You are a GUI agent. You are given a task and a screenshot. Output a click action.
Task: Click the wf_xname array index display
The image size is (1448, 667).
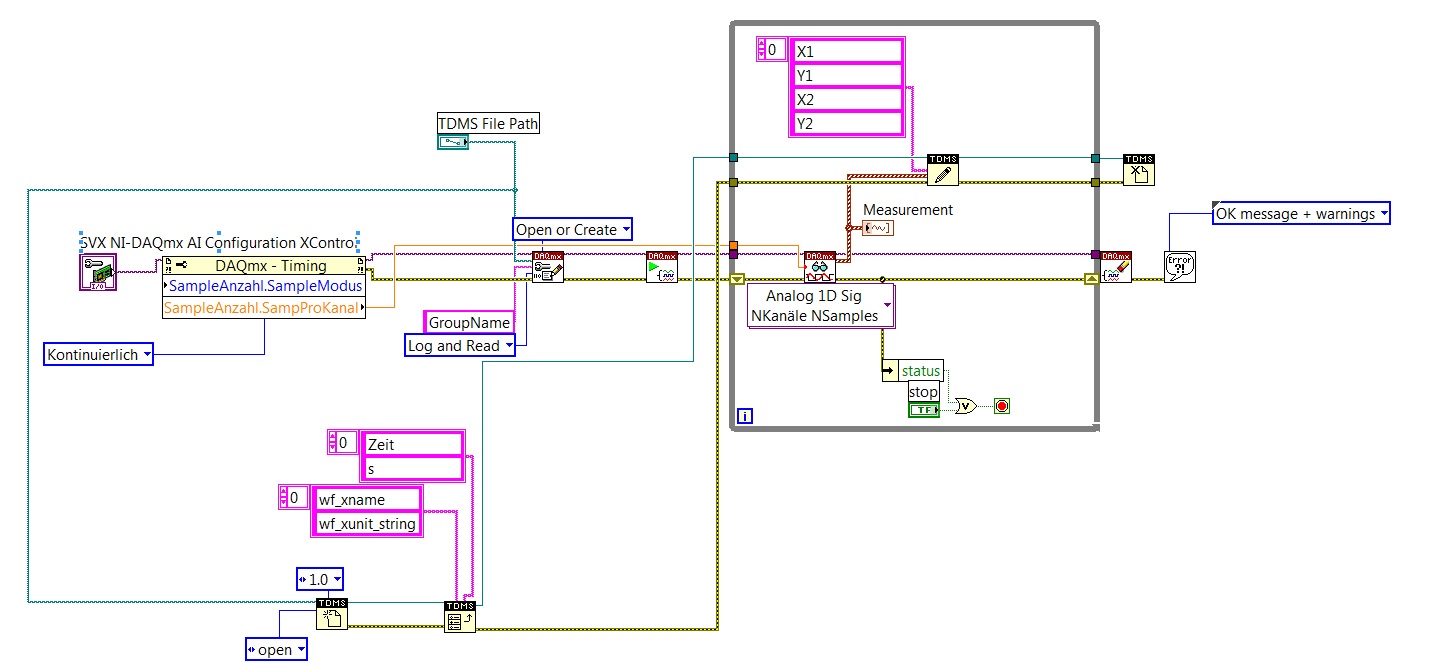[x=293, y=497]
